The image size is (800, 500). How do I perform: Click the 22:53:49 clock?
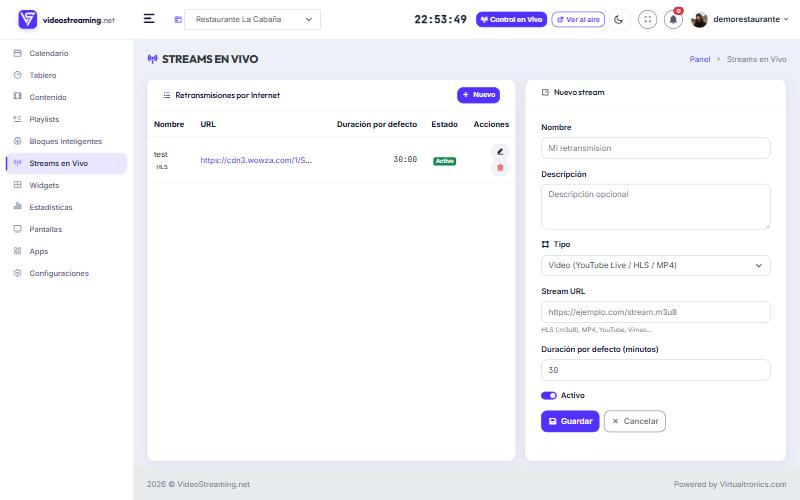[440, 19]
